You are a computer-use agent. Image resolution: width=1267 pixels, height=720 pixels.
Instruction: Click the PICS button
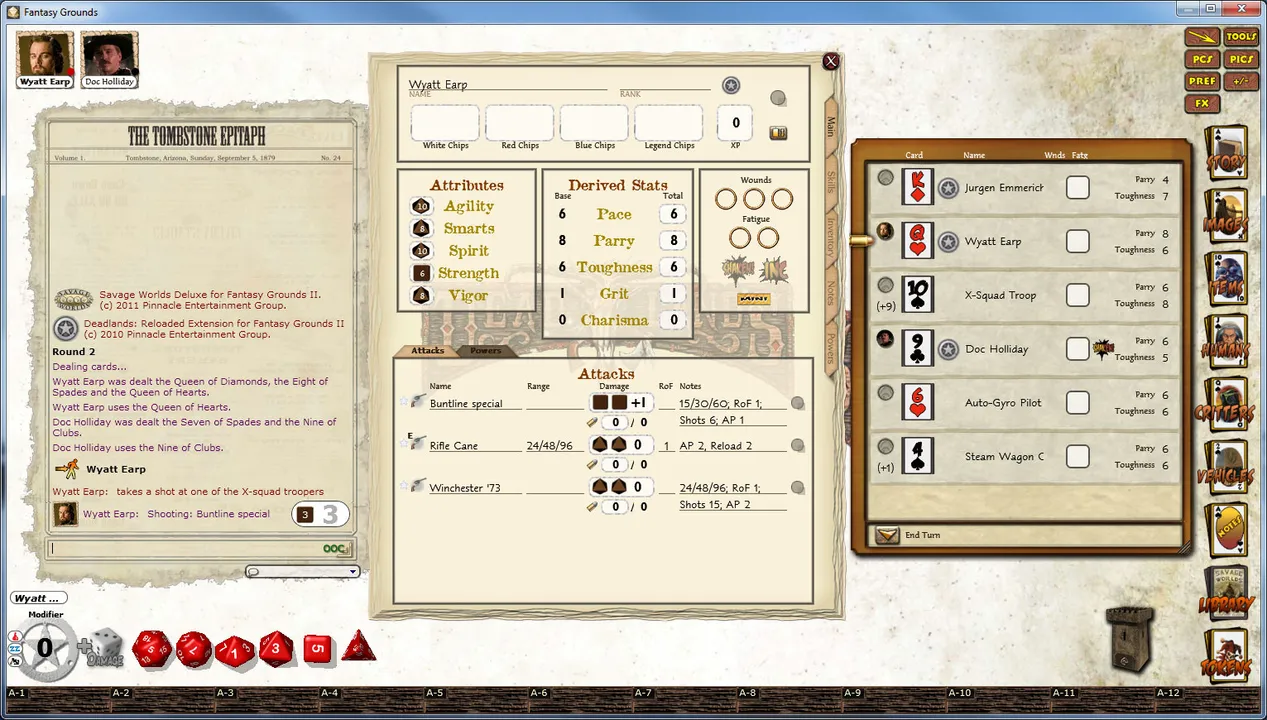tap(1241, 60)
